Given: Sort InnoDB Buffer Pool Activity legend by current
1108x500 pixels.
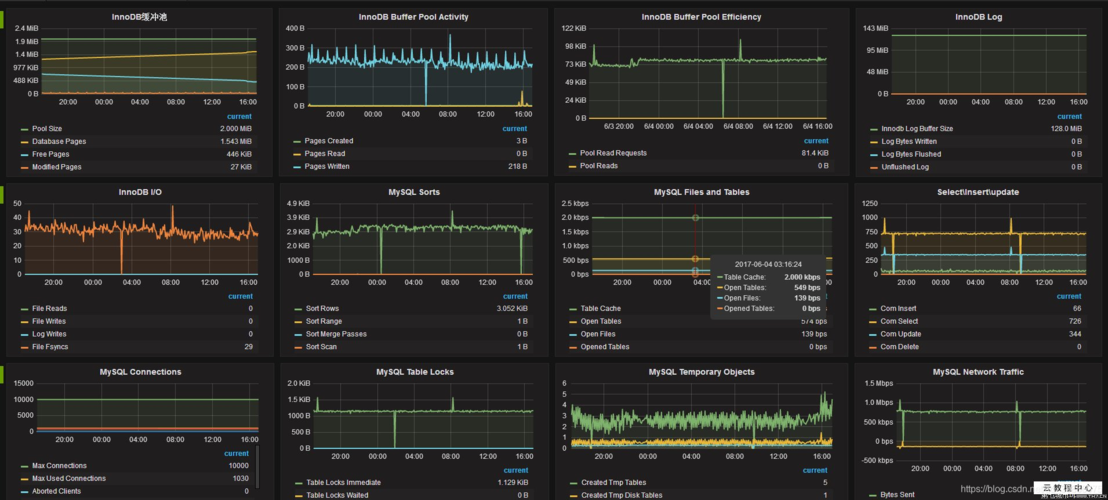Looking at the screenshot, I should pos(514,129).
